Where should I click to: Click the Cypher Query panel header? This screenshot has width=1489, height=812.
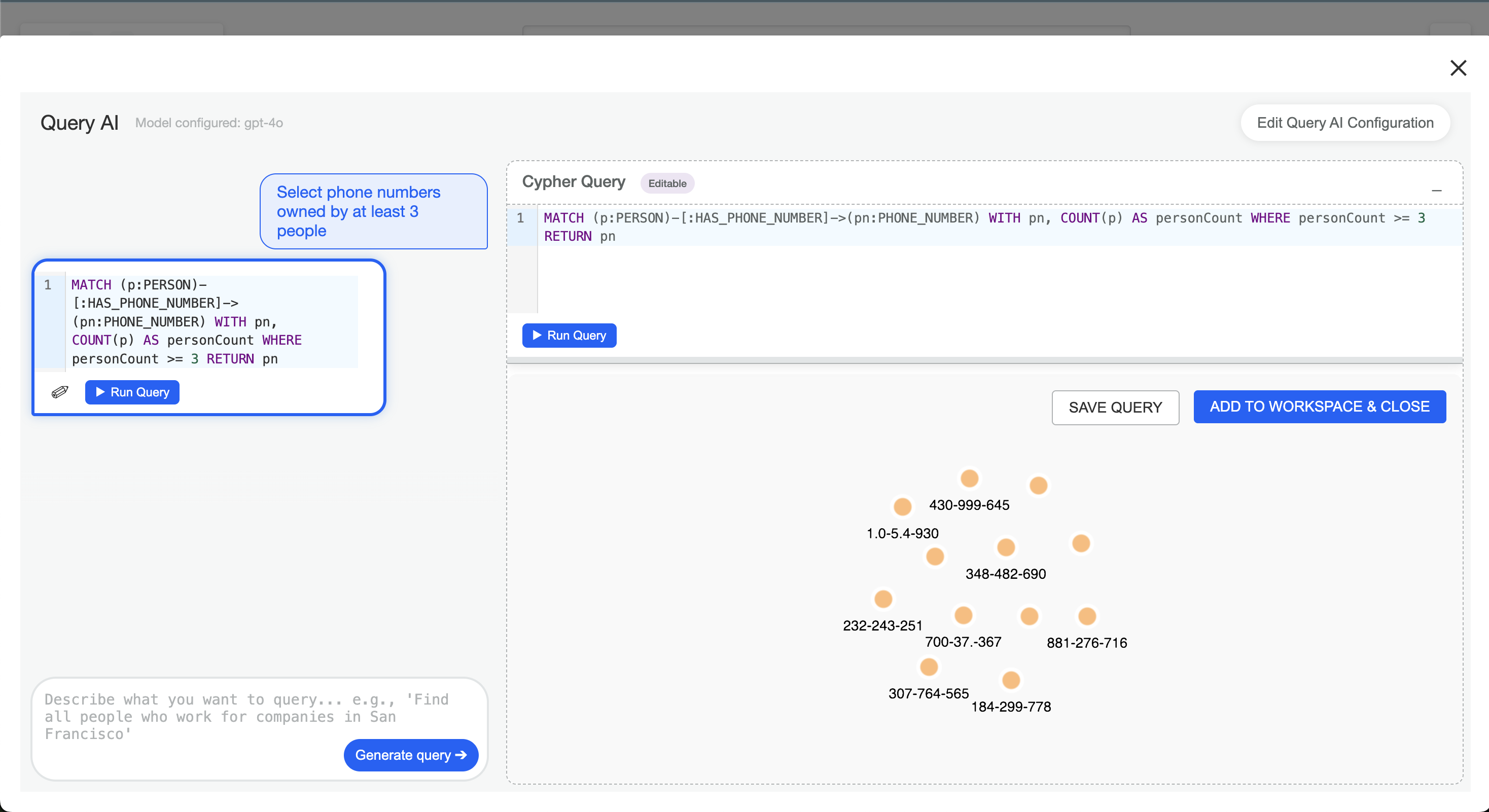pyautogui.click(x=574, y=182)
